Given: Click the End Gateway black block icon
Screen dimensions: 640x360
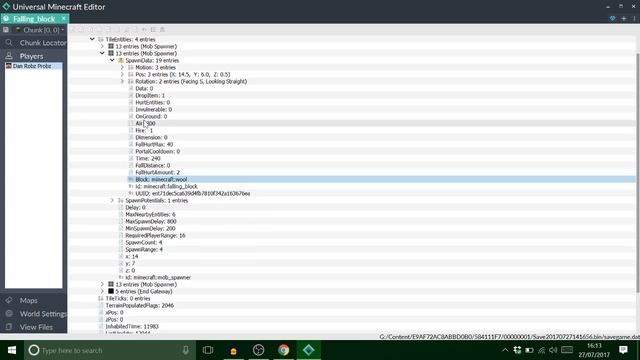Looking at the screenshot, I should pos(111,291).
